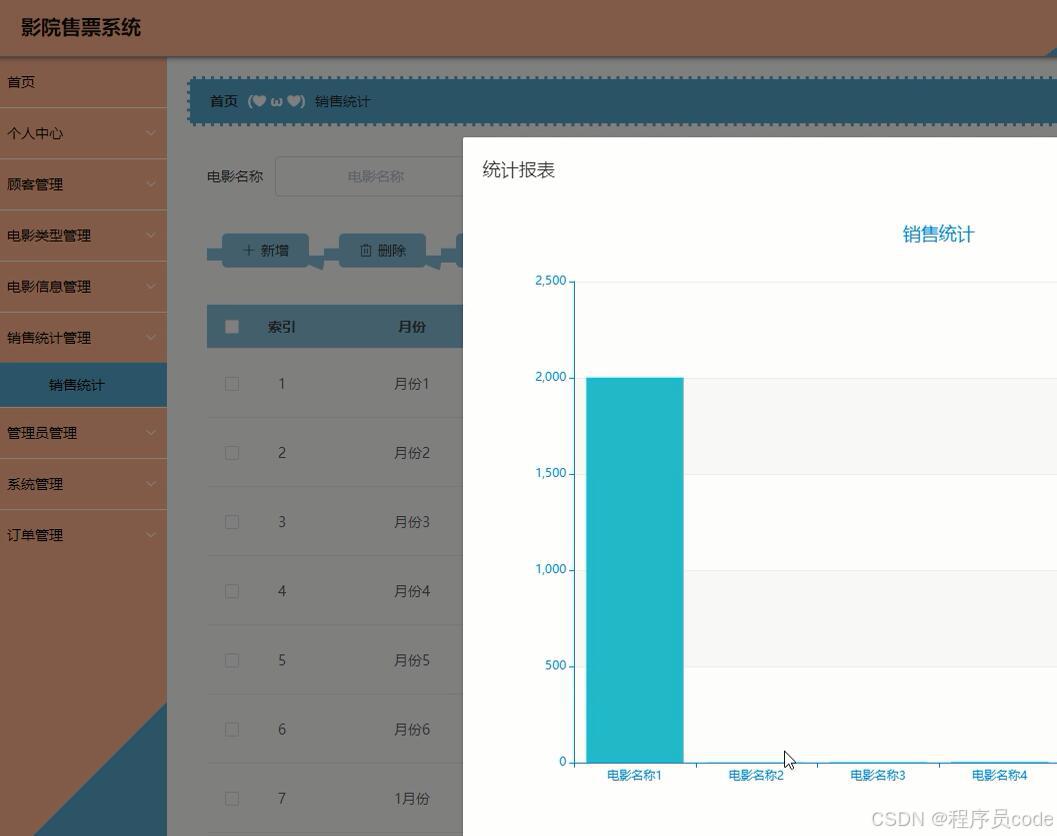Viewport: 1057px width, 836px height.
Task: Click the 索引 column header
Action: pos(281,327)
